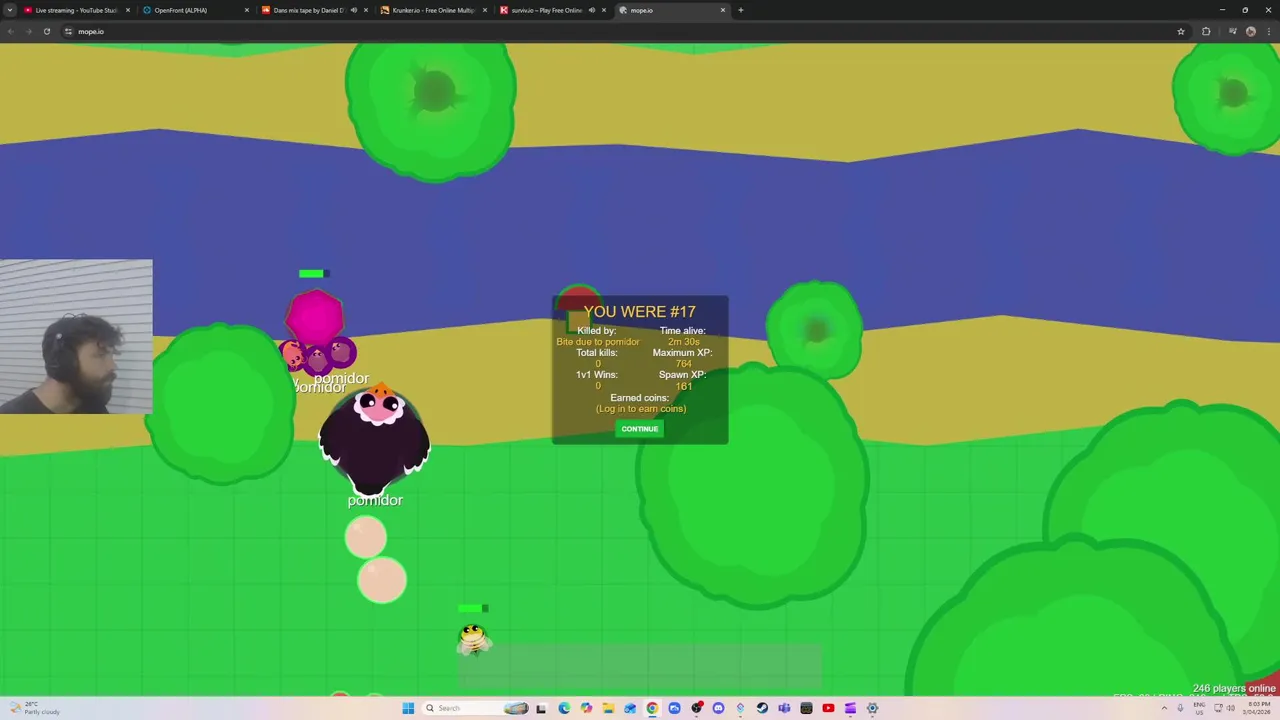
Task: Open the volume speaker tray icon
Action: pos(1229,708)
